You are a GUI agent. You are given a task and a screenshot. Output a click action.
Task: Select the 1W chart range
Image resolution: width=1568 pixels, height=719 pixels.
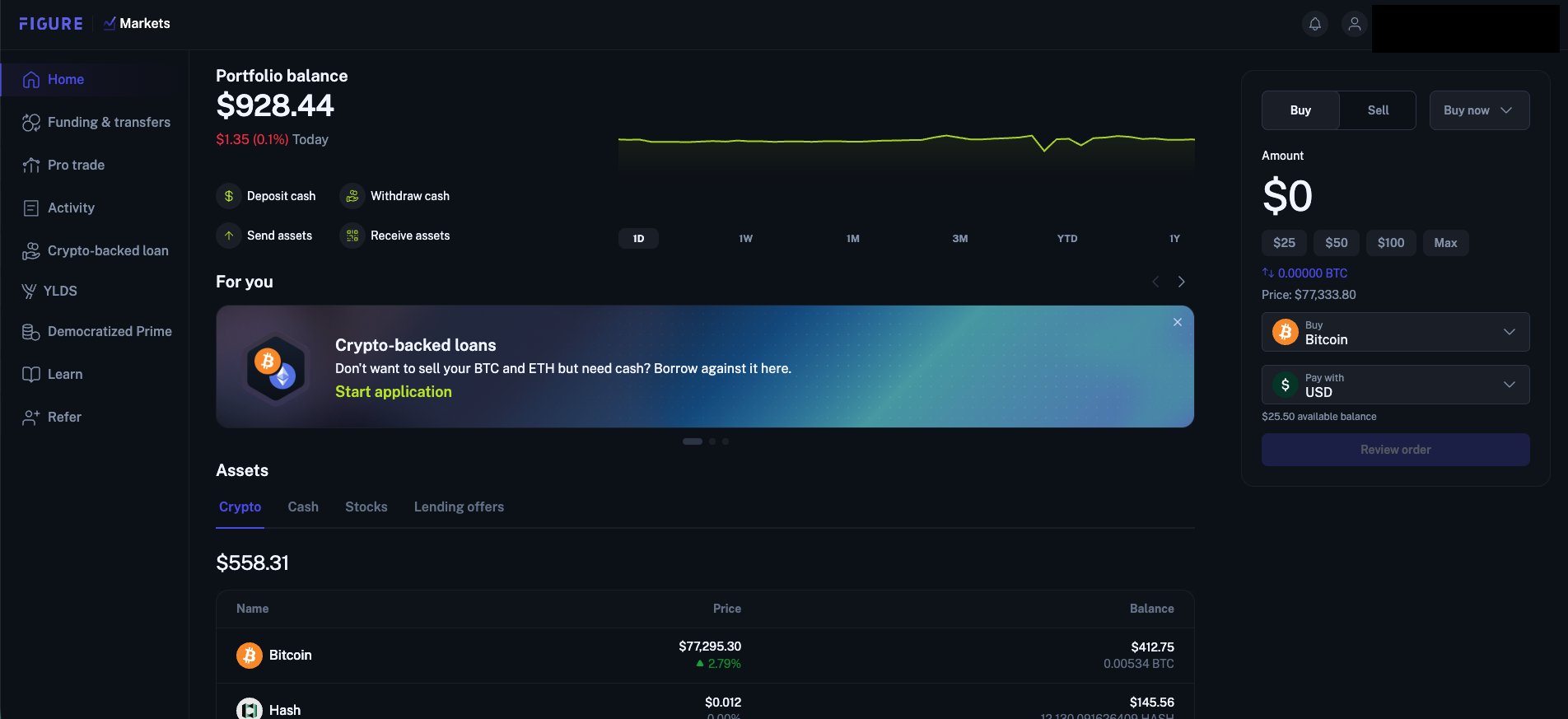746,239
